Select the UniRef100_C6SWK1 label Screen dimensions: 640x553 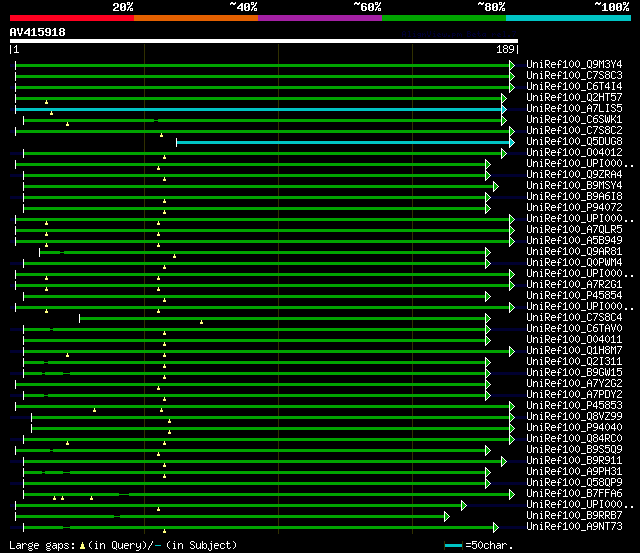574,120
